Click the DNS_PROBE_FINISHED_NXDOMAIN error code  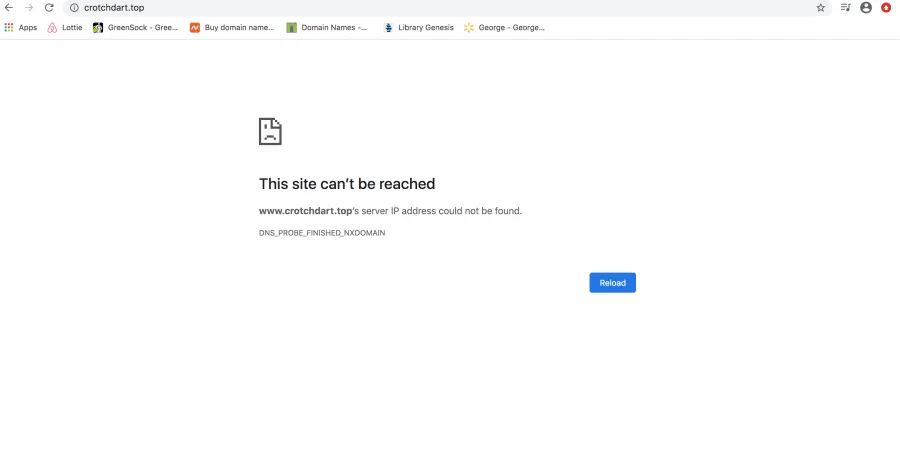click(x=322, y=233)
